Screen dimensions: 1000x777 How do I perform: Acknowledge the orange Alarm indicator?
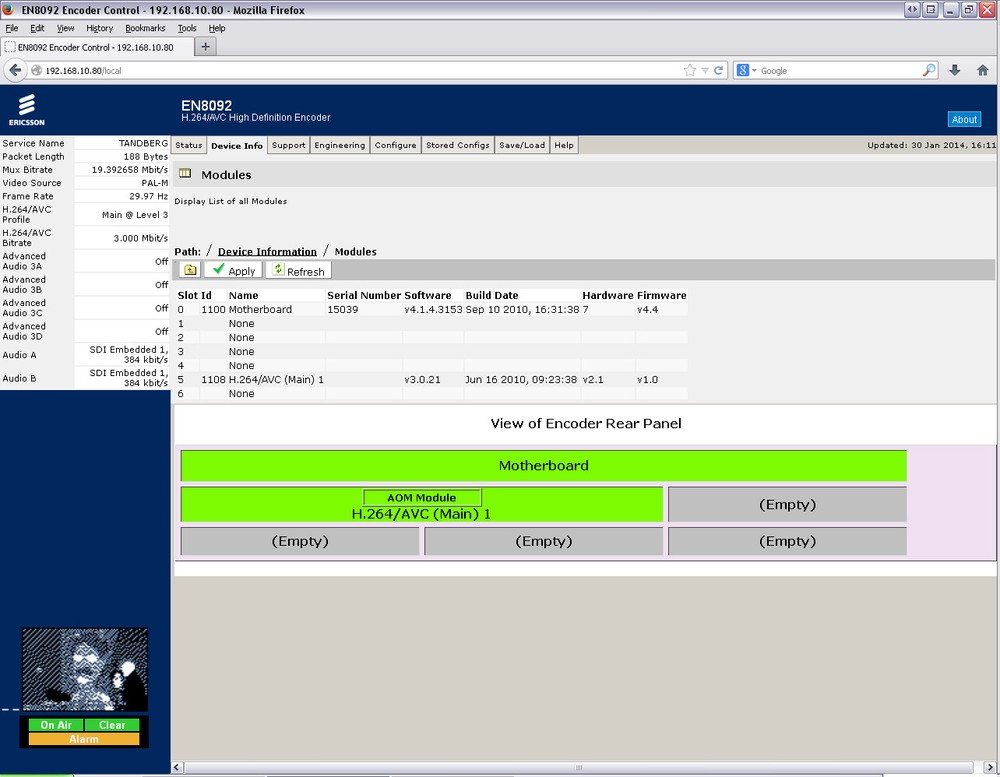pos(84,737)
